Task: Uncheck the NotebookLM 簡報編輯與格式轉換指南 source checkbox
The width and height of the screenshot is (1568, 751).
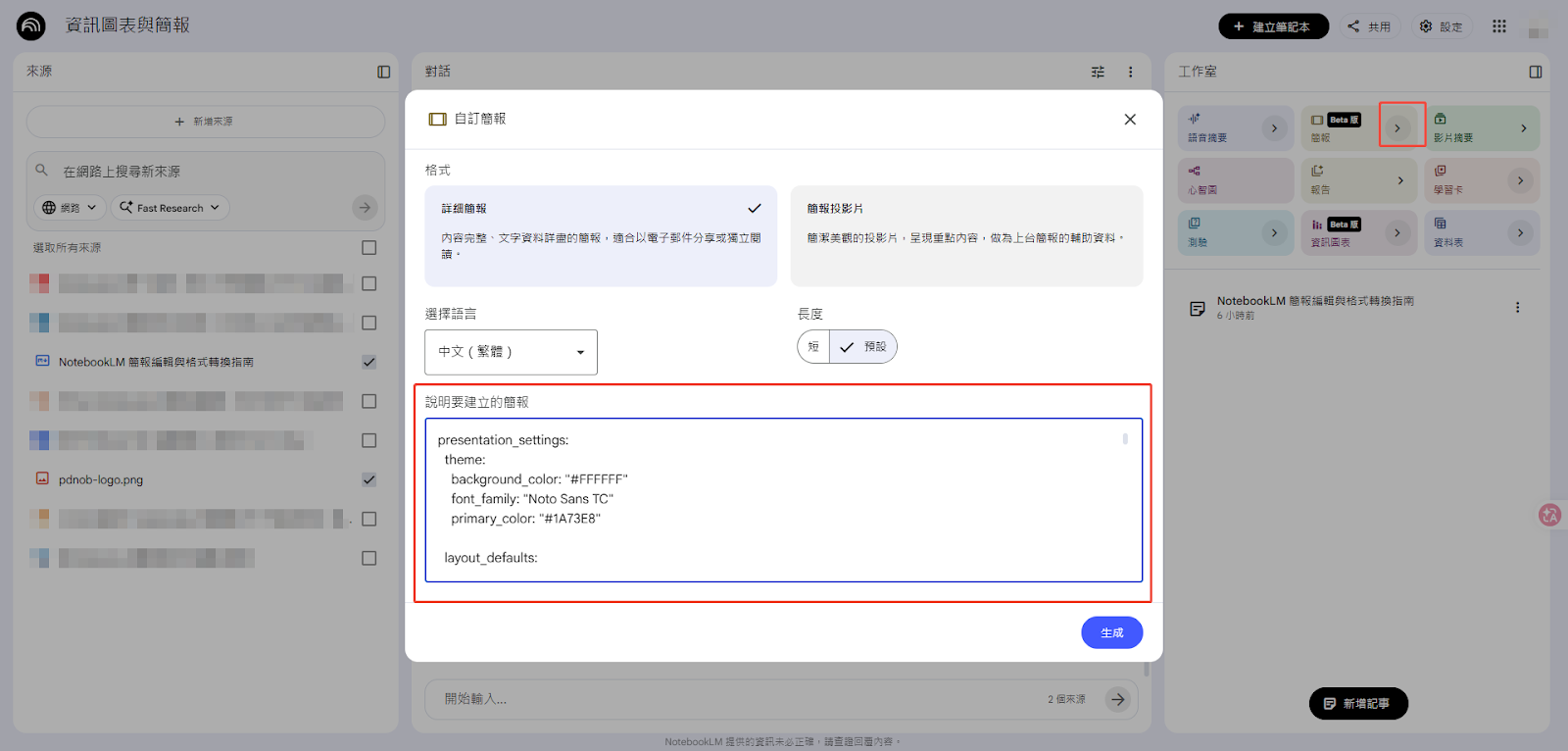Action: click(368, 362)
